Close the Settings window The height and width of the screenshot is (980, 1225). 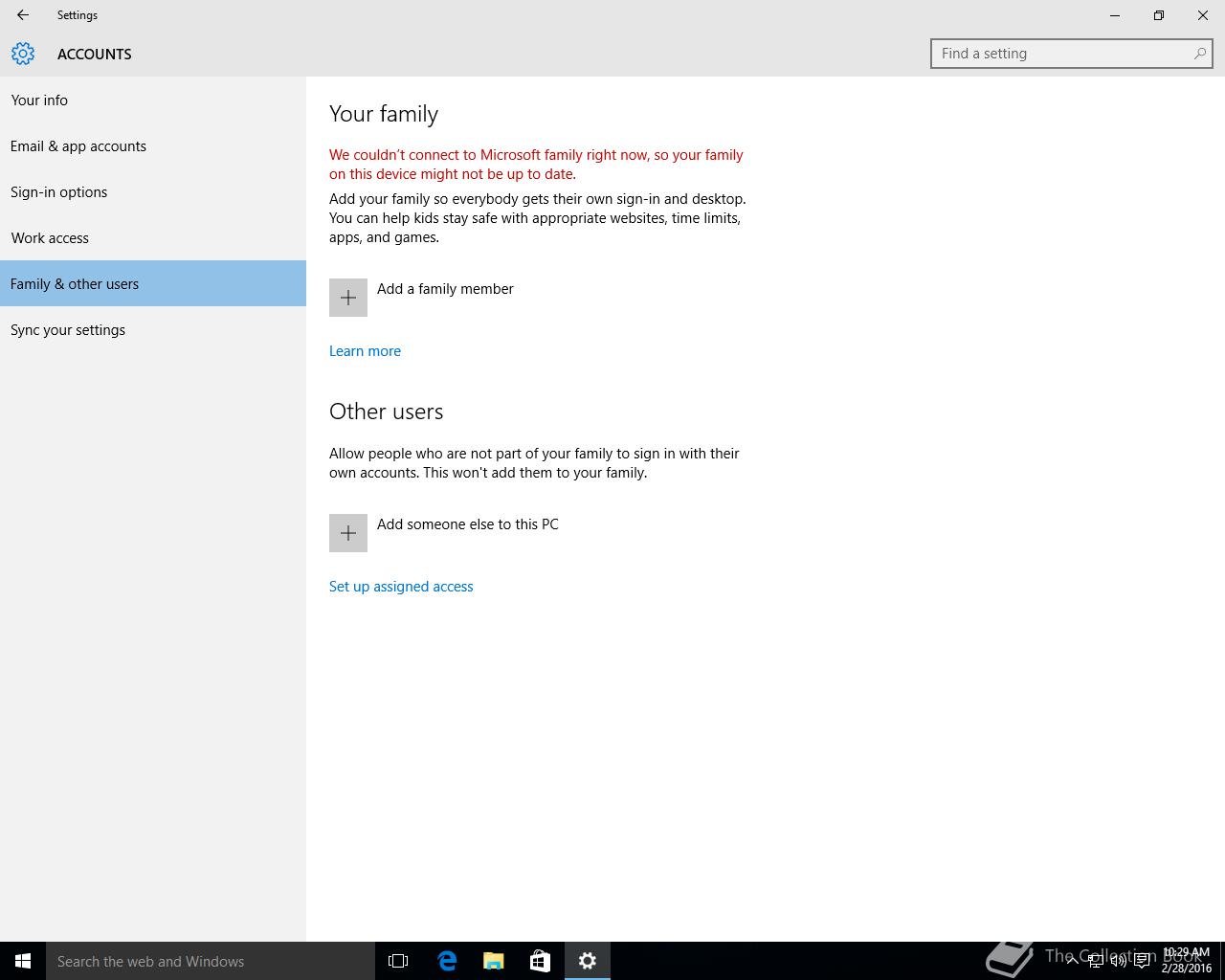pyautogui.click(x=1203, y=15)
